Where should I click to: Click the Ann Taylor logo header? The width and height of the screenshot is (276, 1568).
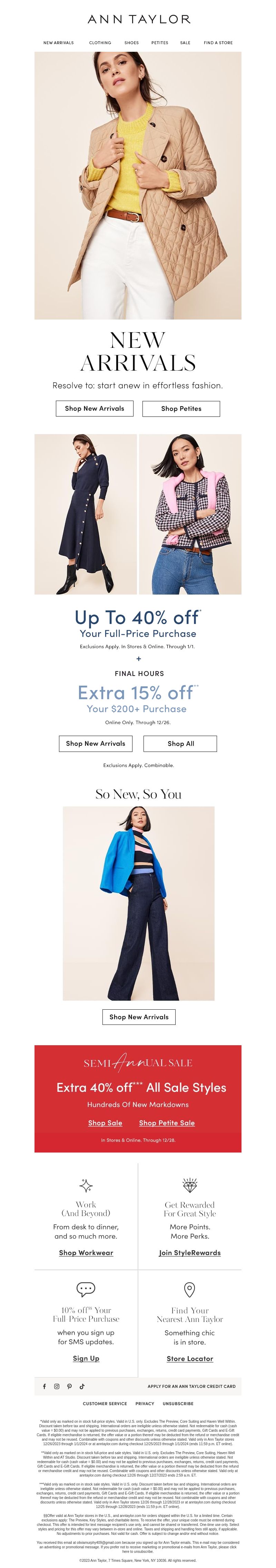click(139, 19)
